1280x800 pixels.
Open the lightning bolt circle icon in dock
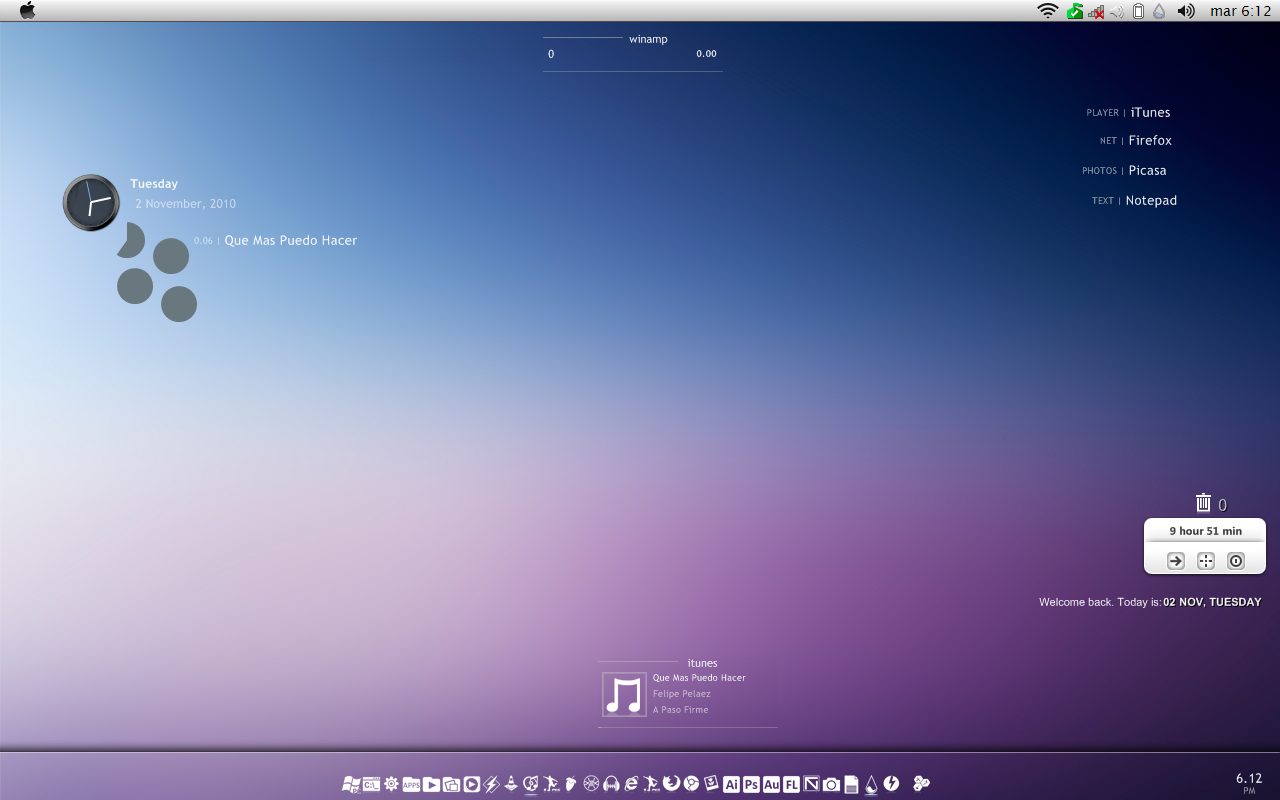tap(891, 784)
